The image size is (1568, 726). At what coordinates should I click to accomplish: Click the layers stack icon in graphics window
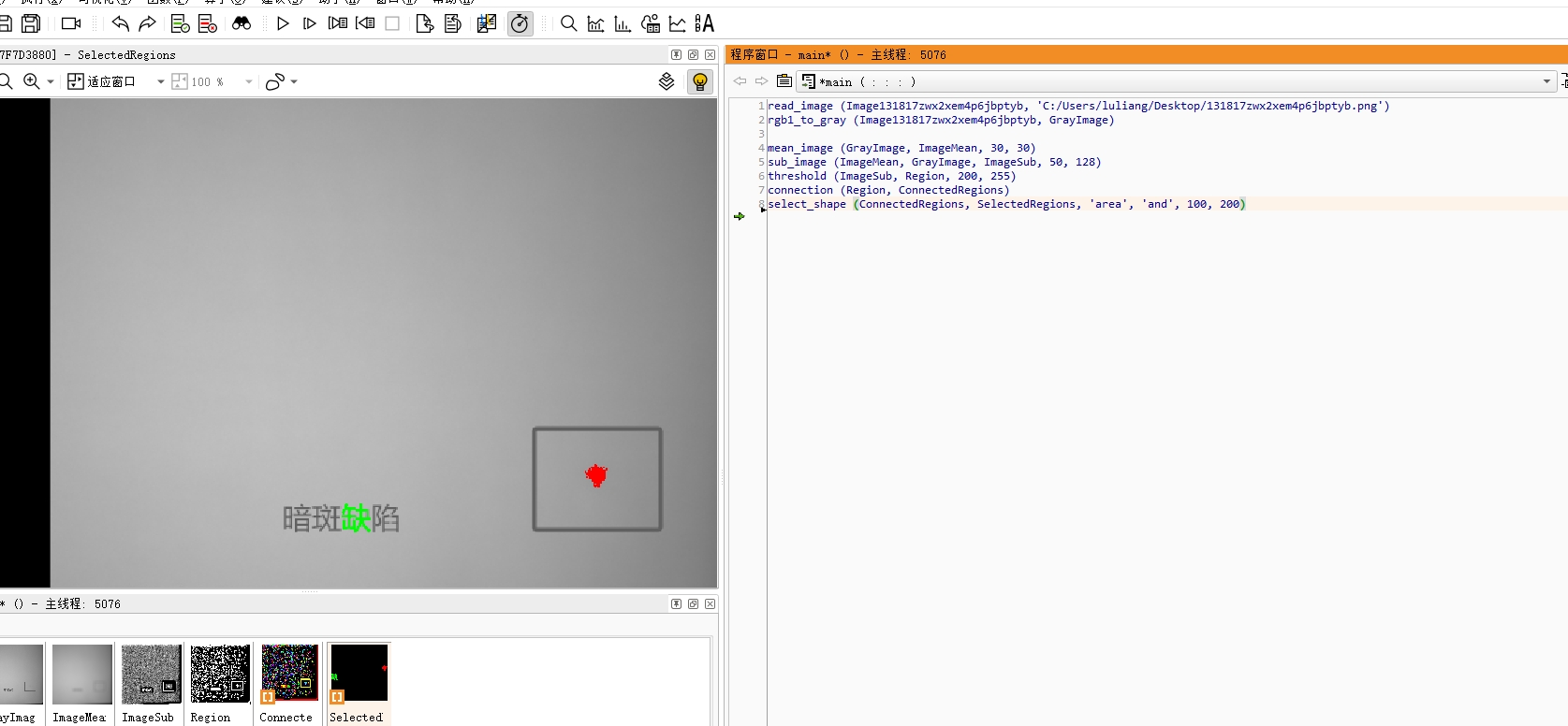pyautogui.click(x=667, y=81)
